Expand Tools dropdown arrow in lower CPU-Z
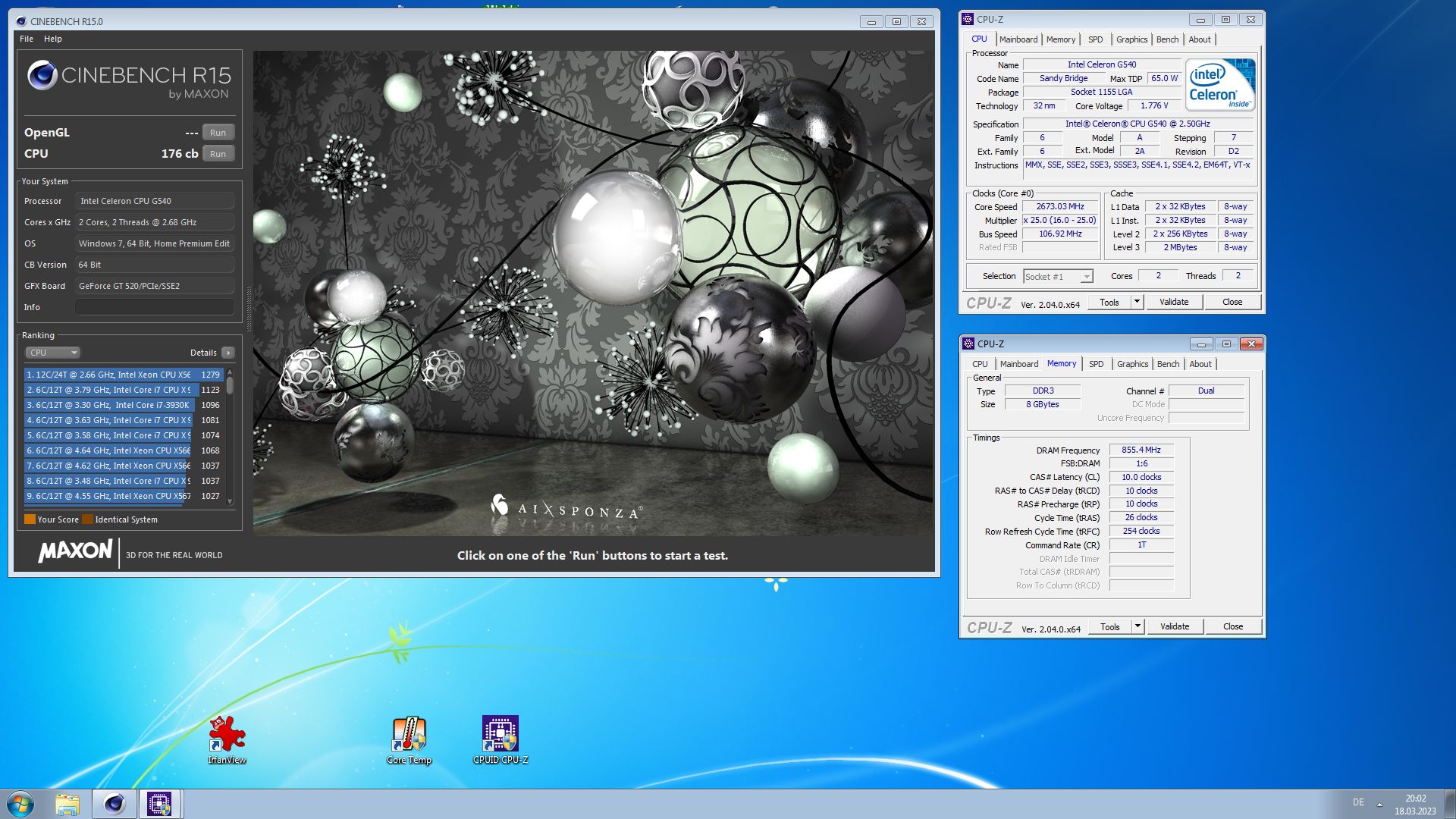The height and width of the screenshot is (819, 1456). [x=1137, y=626]
